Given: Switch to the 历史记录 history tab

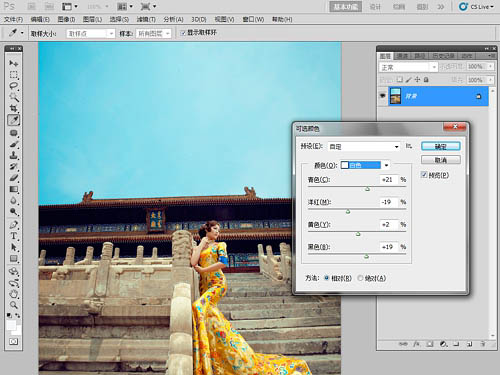Looking at the screenshot, I should pos(443,56).
